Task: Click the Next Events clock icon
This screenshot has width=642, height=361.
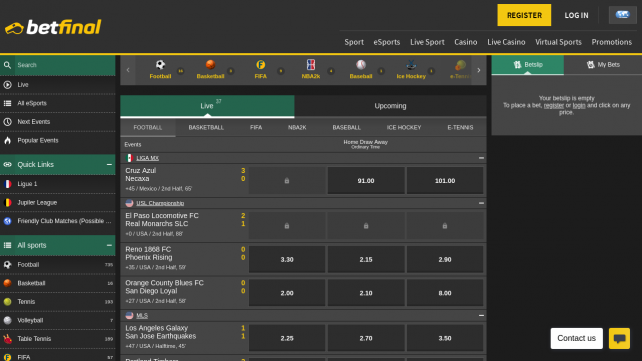Action: (x=7, y=122)
